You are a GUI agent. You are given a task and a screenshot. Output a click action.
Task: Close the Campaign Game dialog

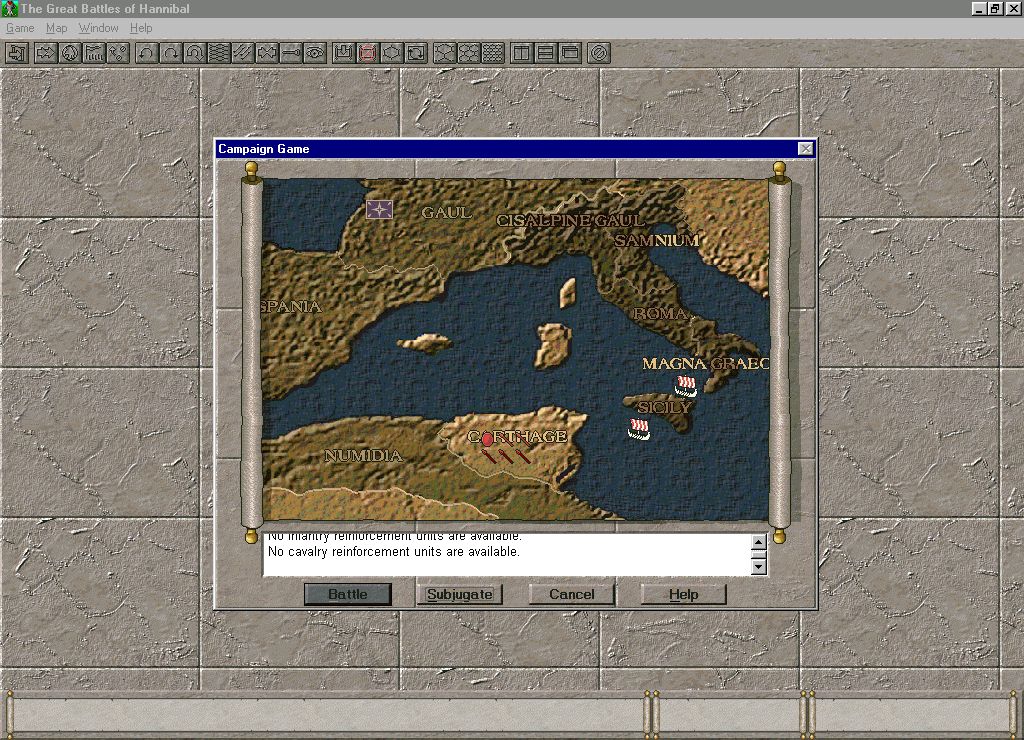coord(806,149)
